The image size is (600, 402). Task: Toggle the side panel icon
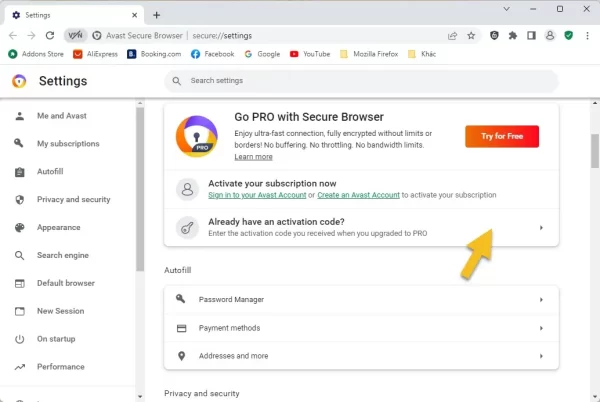[531, 36]
